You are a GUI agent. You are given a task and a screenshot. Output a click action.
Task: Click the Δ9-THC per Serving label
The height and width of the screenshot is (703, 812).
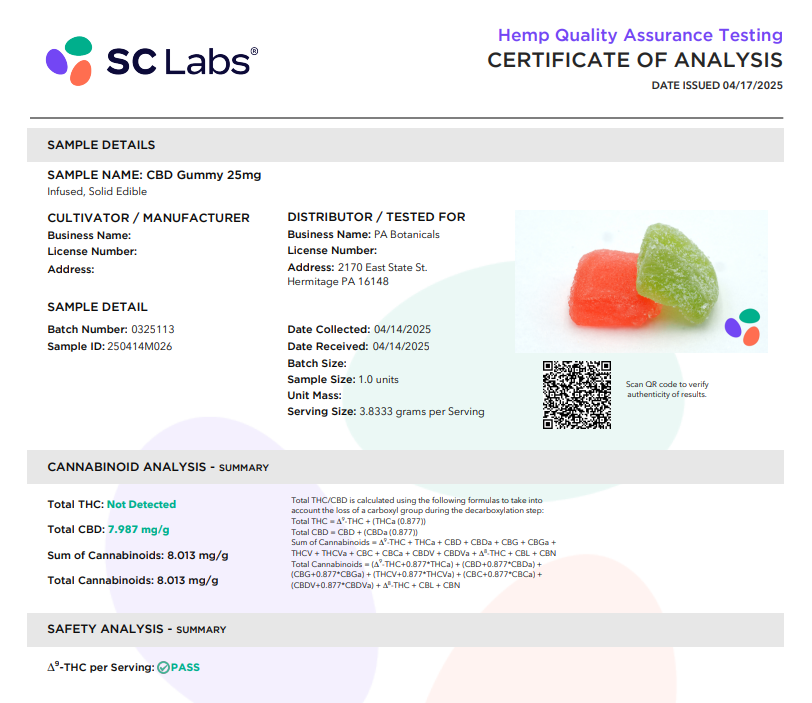point(101,667)
